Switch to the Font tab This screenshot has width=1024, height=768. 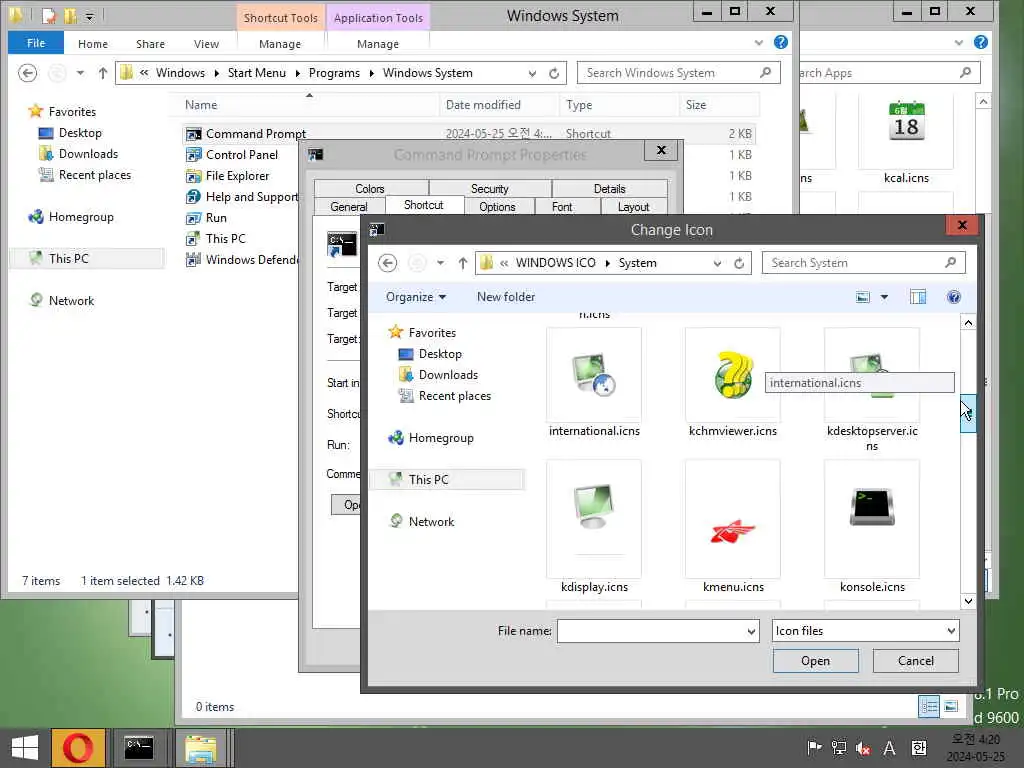tap(562, 206)
